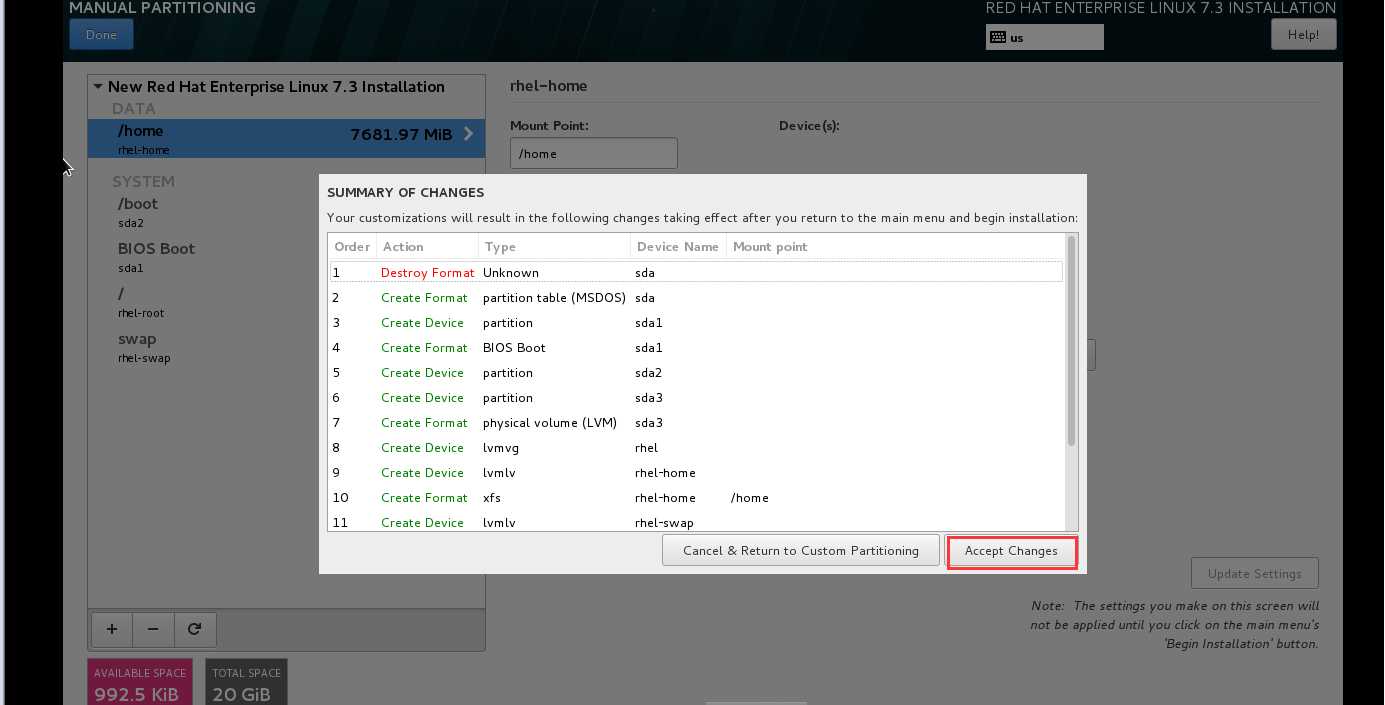The width and height of the screenshot is (1385, 705).
Task: Select row 9 lvmlv rhel-home
Action: tap(696, 473)
